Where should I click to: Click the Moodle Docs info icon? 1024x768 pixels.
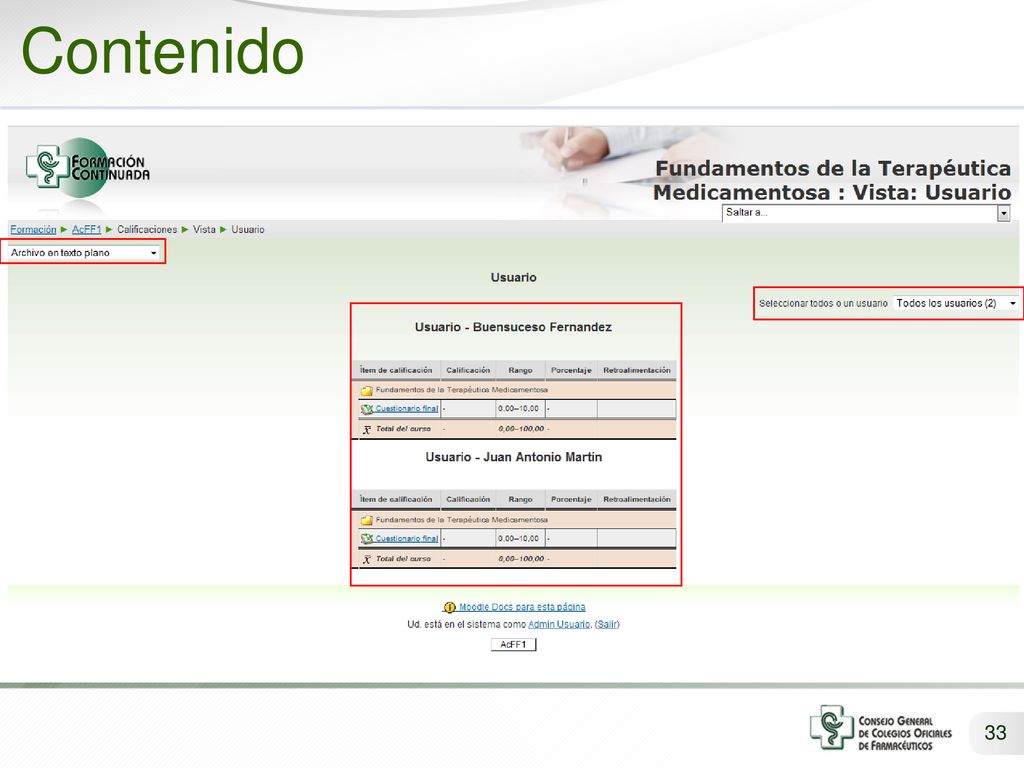[x=449, y=607]
